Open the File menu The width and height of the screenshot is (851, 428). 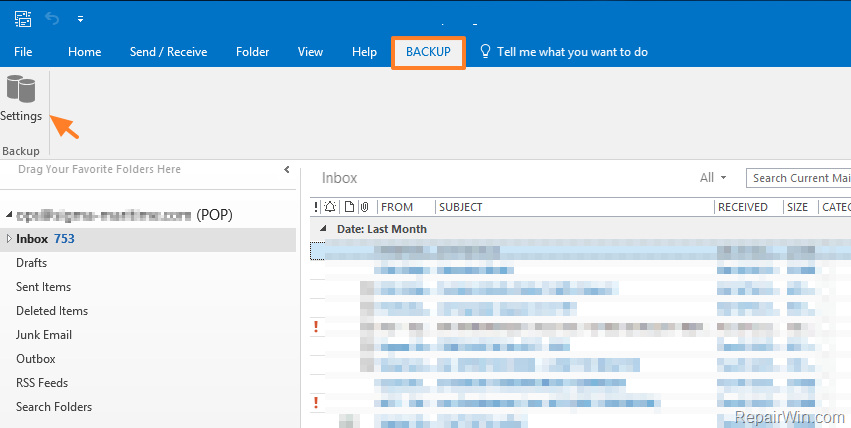click(x=23, y=52)
